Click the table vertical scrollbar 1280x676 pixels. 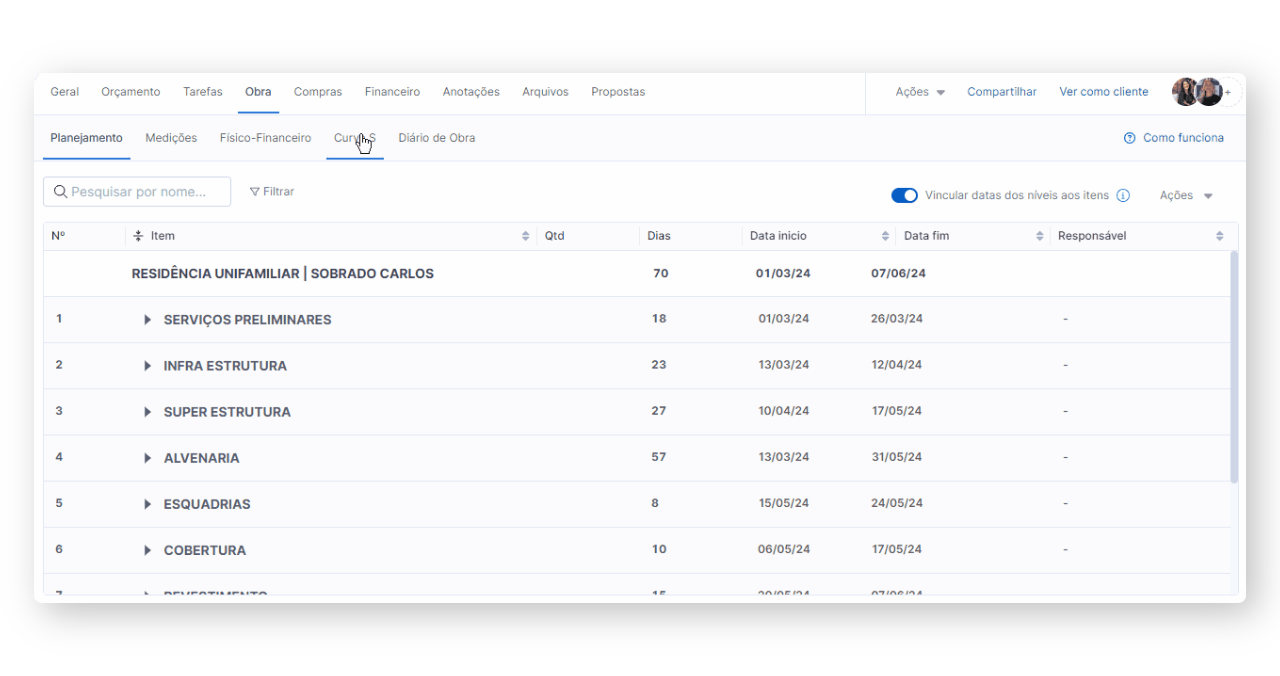(x=1234, y=367)
